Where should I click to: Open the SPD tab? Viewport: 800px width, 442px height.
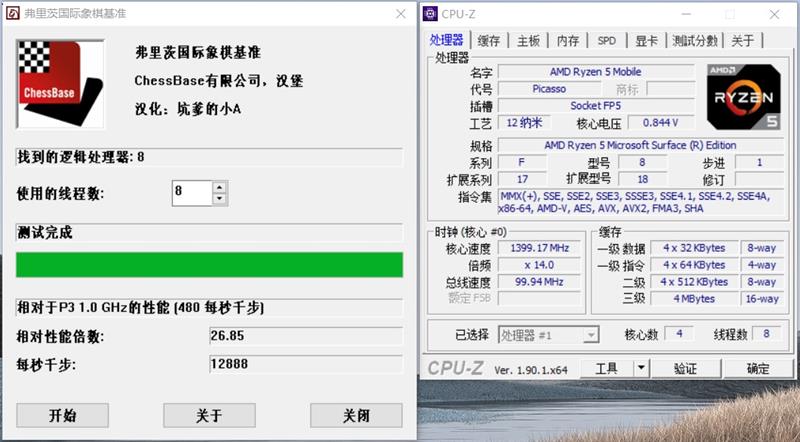[x=607, y=41]
